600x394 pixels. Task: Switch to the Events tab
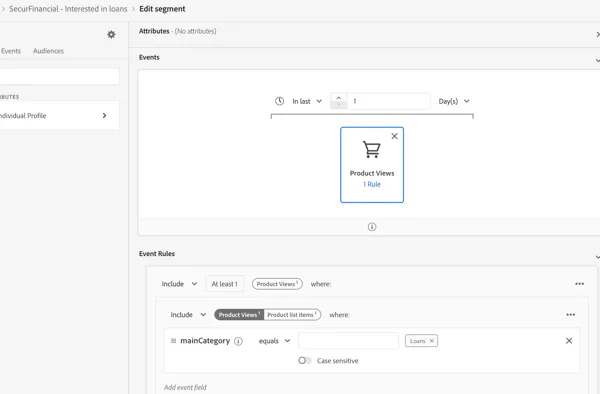tap(11, 51)
